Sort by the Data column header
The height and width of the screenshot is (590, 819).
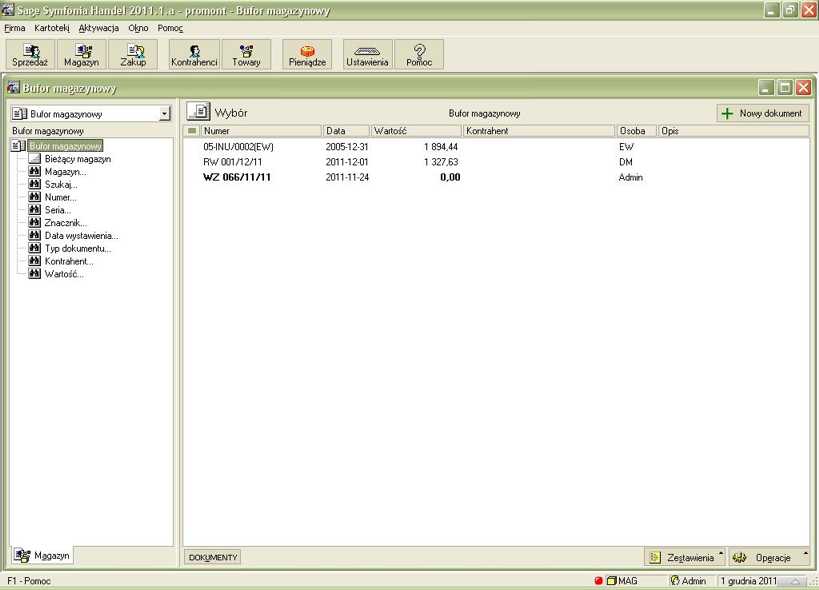click(x=346, y=131)
